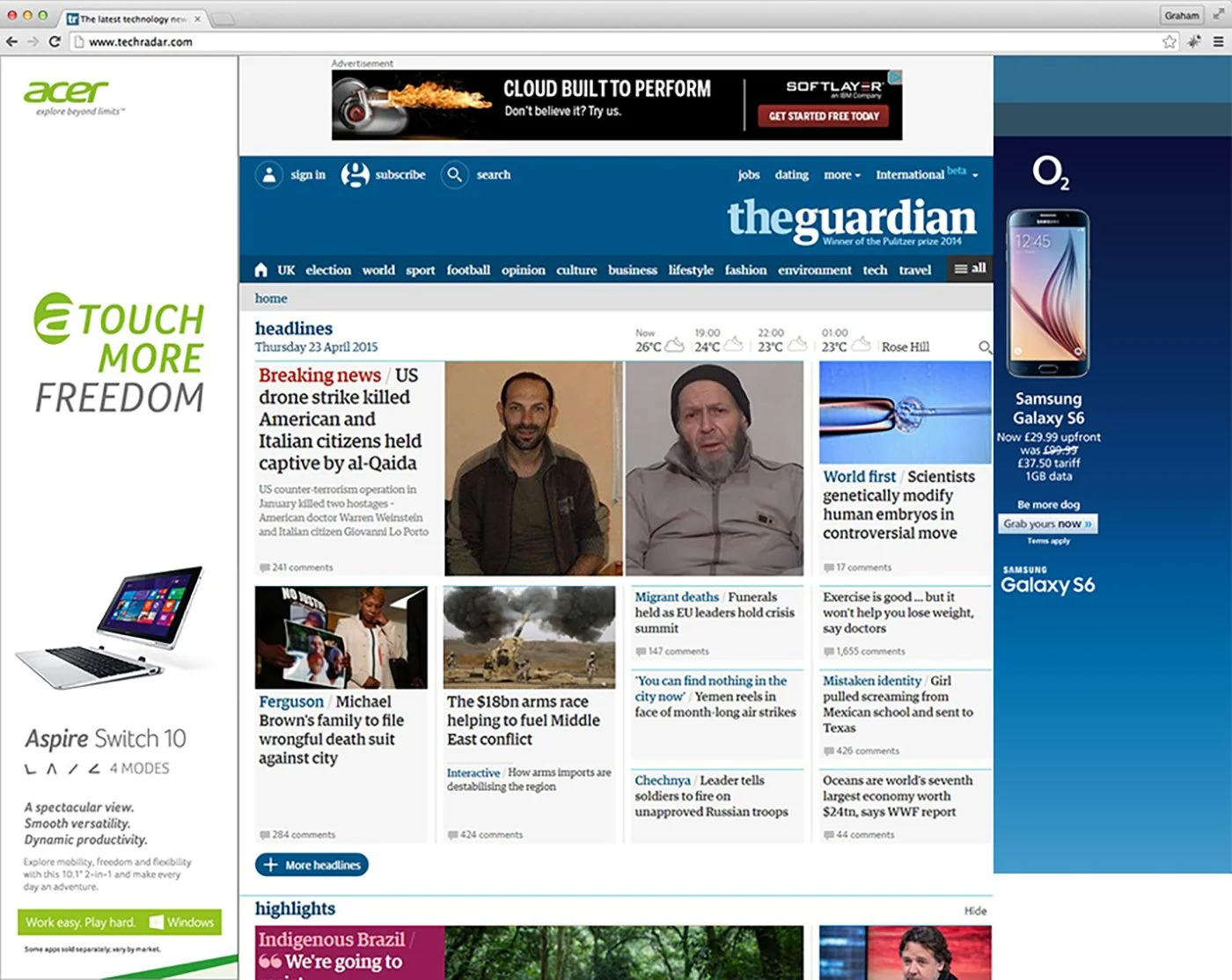Open the election section

point(328,270)
